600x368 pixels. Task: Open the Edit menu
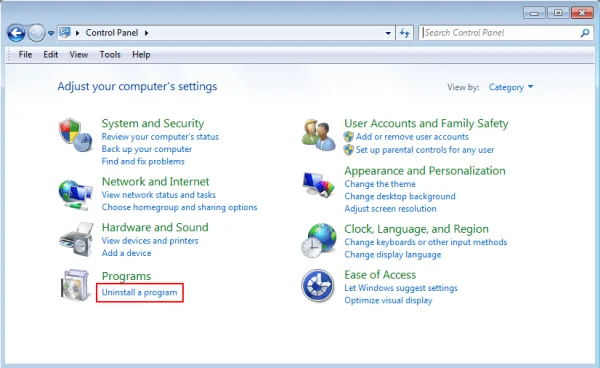coord(51,55)
